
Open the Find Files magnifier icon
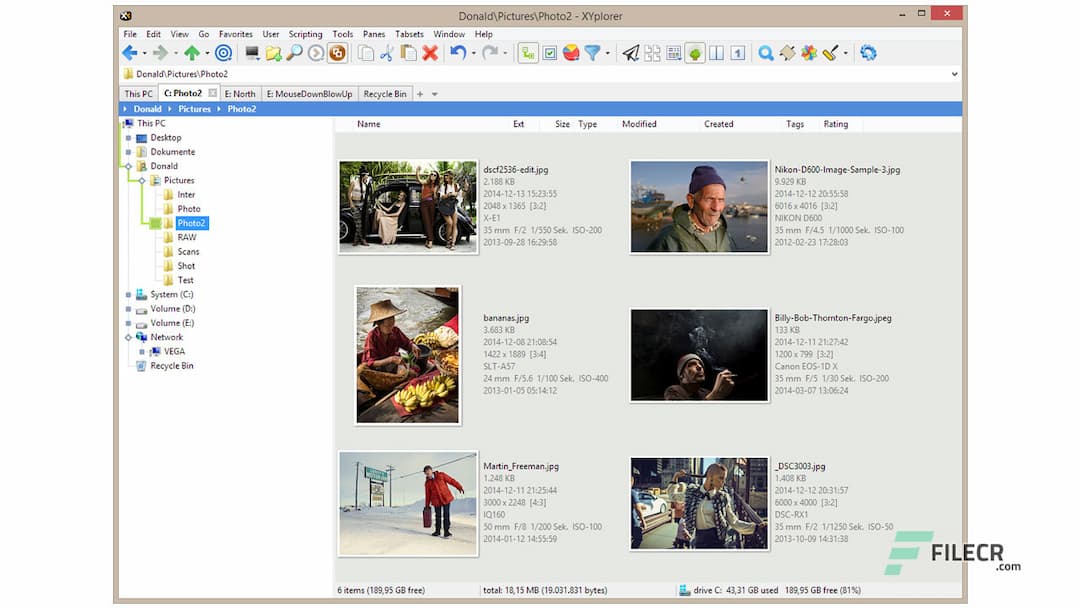pyautogui.click(x=766, y=52)
